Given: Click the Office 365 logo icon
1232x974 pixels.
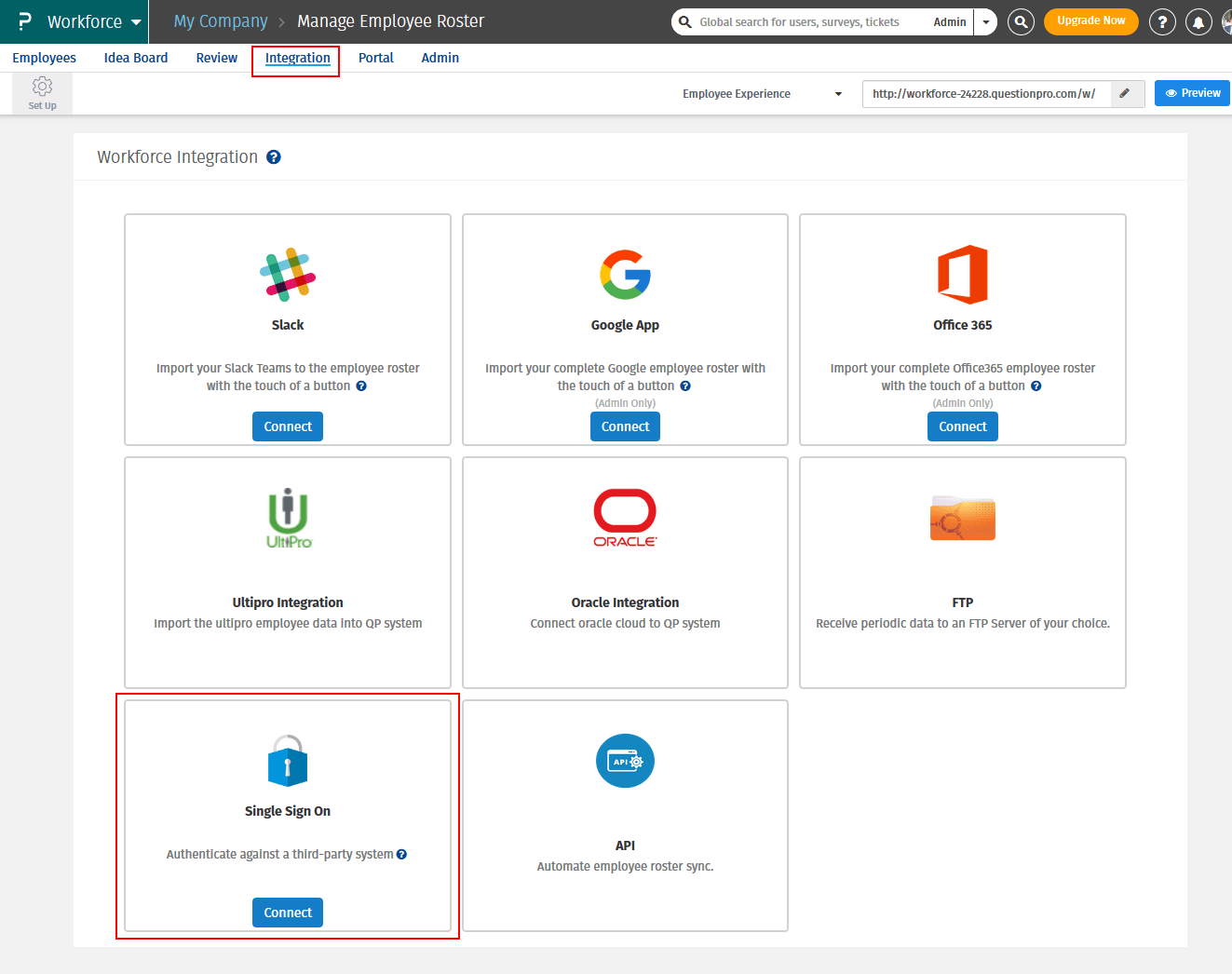Looking at the screenshot, I should point(963,275).
